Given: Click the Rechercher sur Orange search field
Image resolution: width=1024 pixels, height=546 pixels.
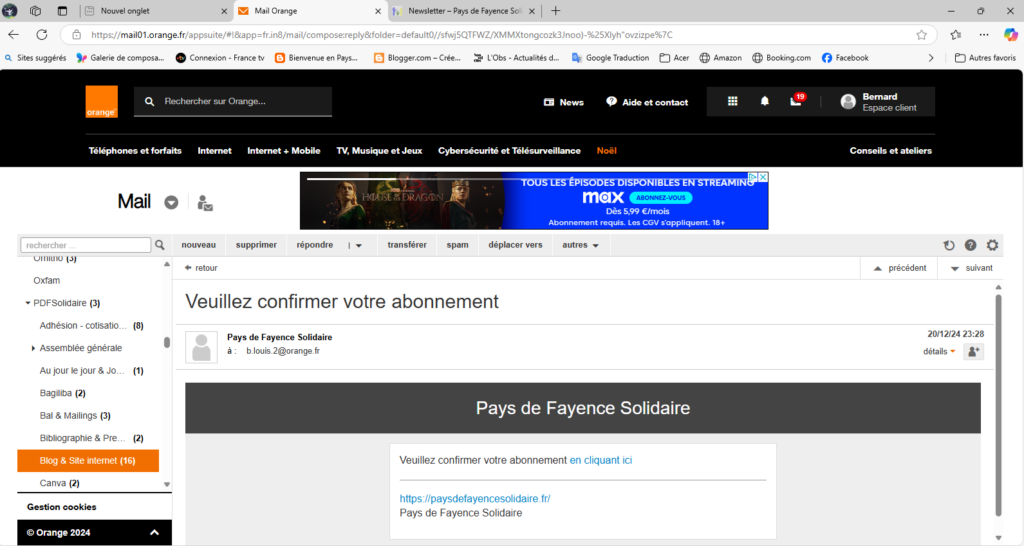Looking at the screenshot, I should pyautogui.click(x=245, y=102).
